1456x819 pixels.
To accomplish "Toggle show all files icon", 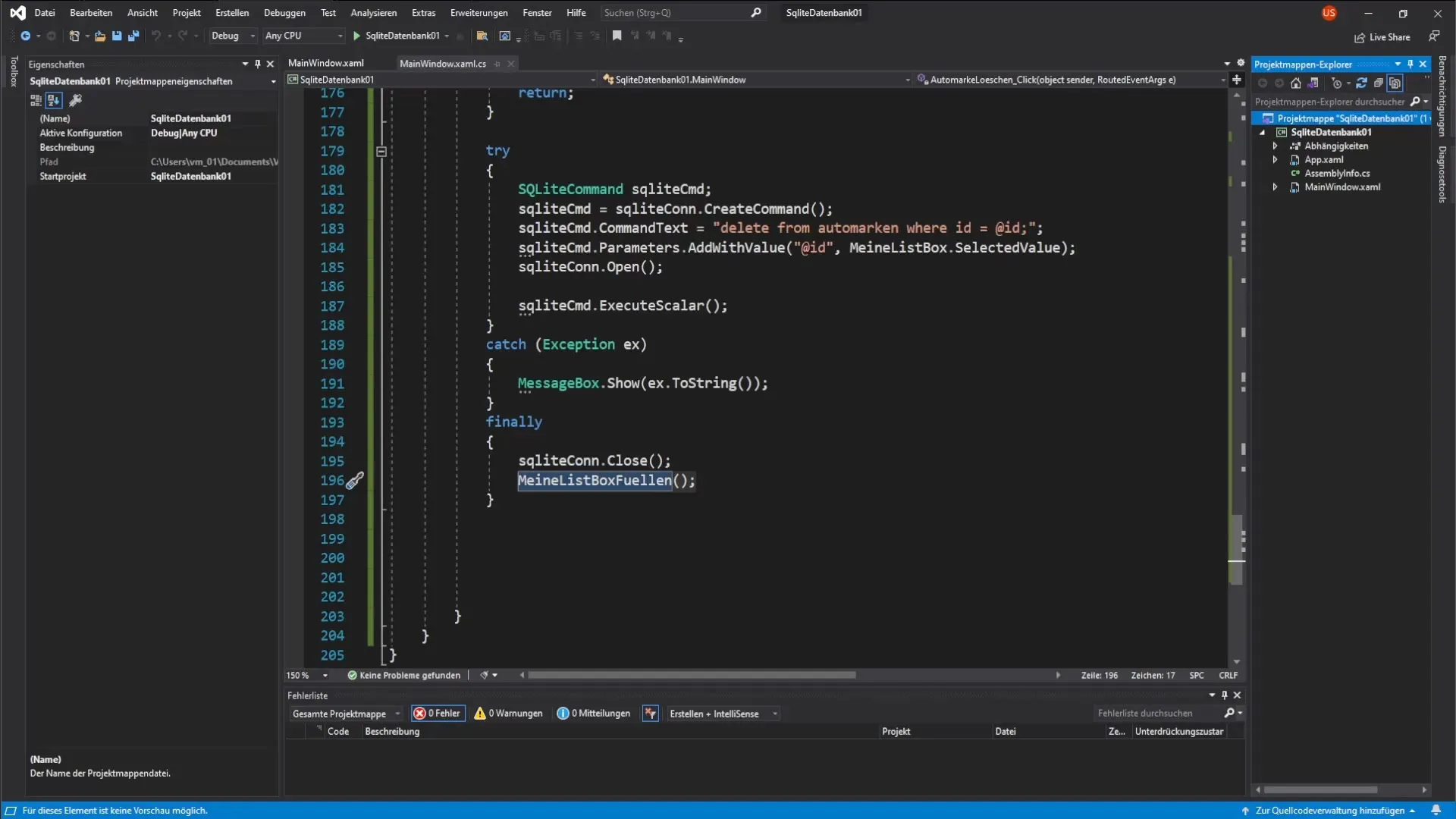I will [1395, 83].
